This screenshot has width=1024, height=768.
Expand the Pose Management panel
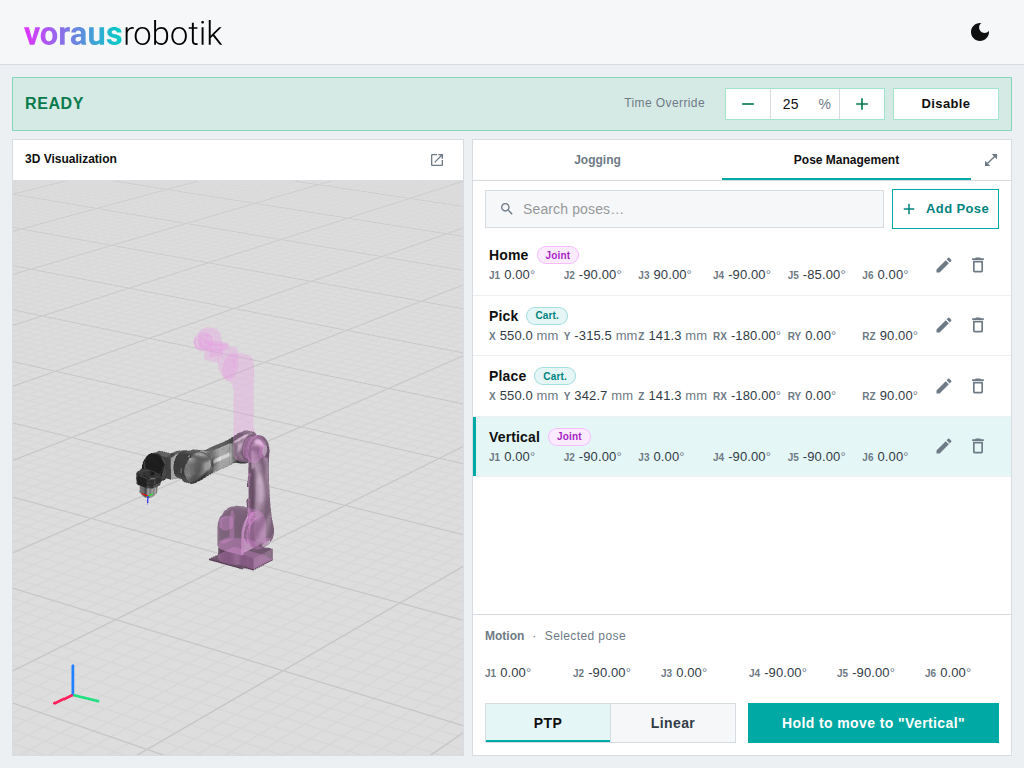(991, 160)
